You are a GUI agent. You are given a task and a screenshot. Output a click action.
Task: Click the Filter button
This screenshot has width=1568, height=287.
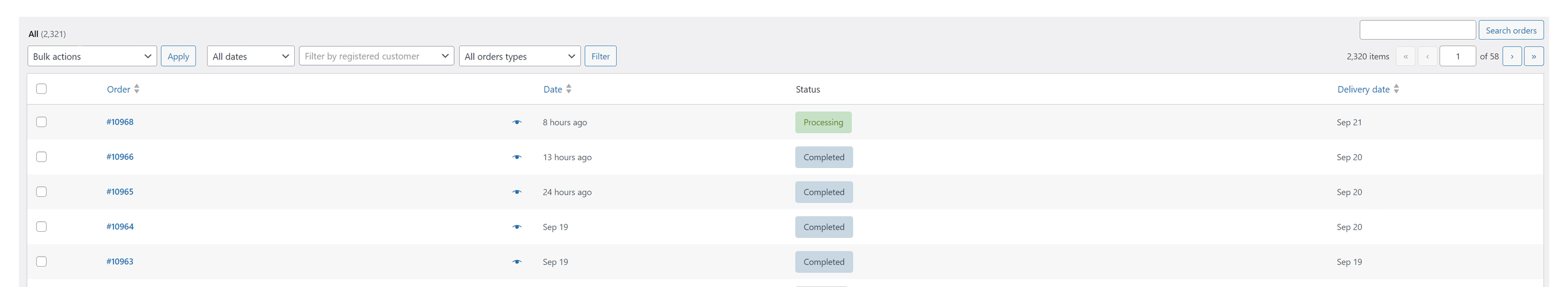600,56
